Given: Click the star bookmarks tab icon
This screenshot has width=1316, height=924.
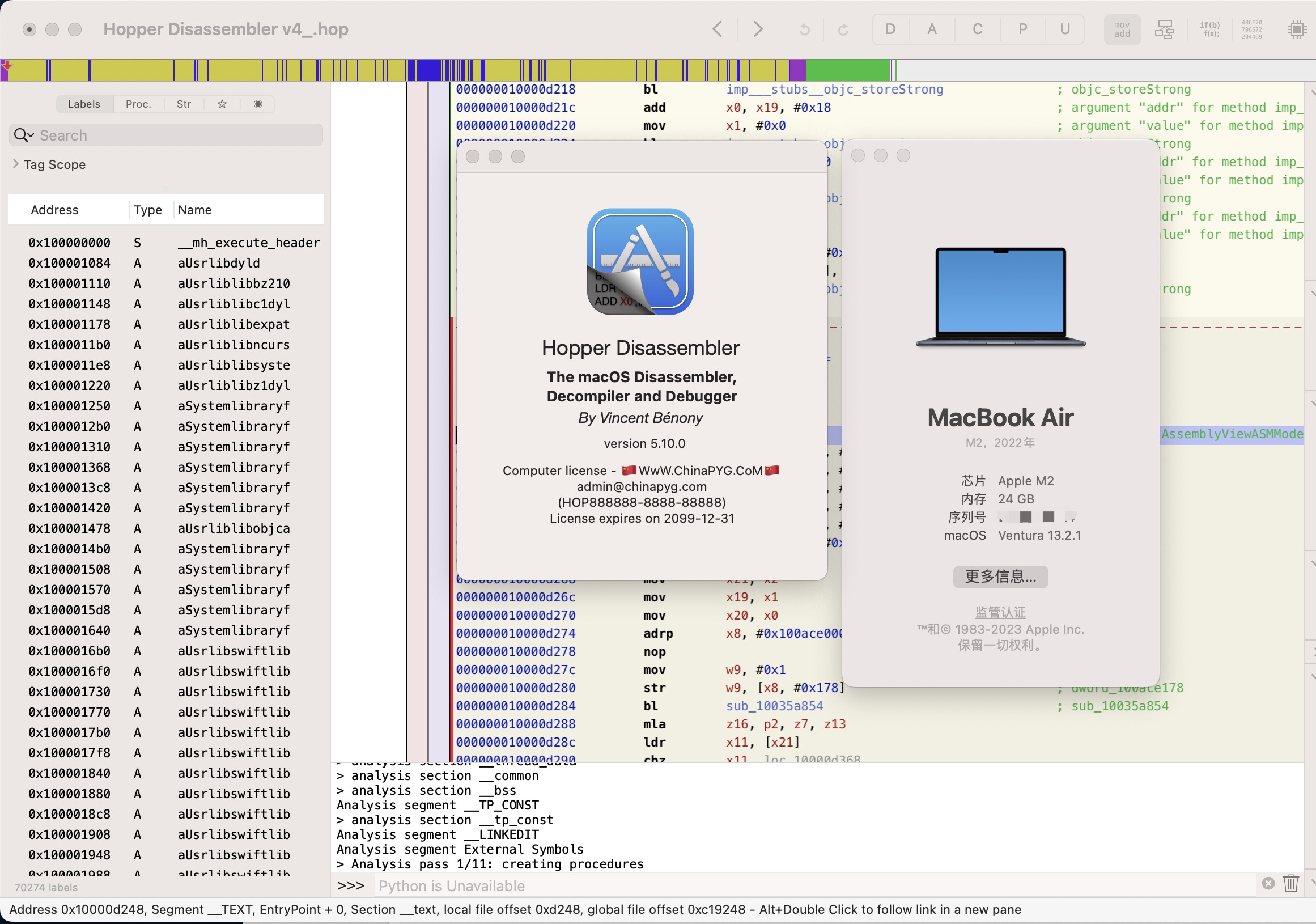Looking at the screenshot, I should coord(222,104).
